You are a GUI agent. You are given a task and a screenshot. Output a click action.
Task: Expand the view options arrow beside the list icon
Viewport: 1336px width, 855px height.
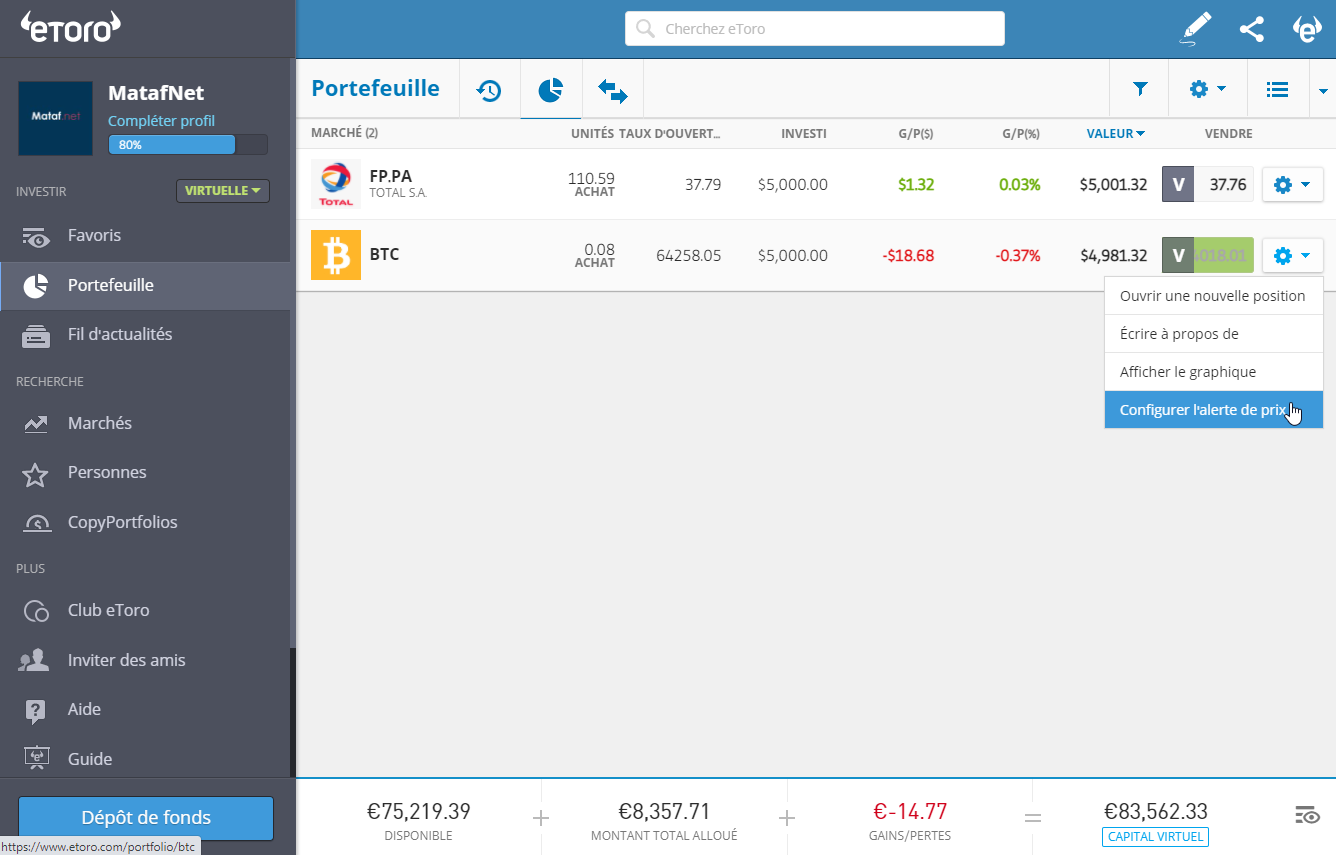[1322, 90]
